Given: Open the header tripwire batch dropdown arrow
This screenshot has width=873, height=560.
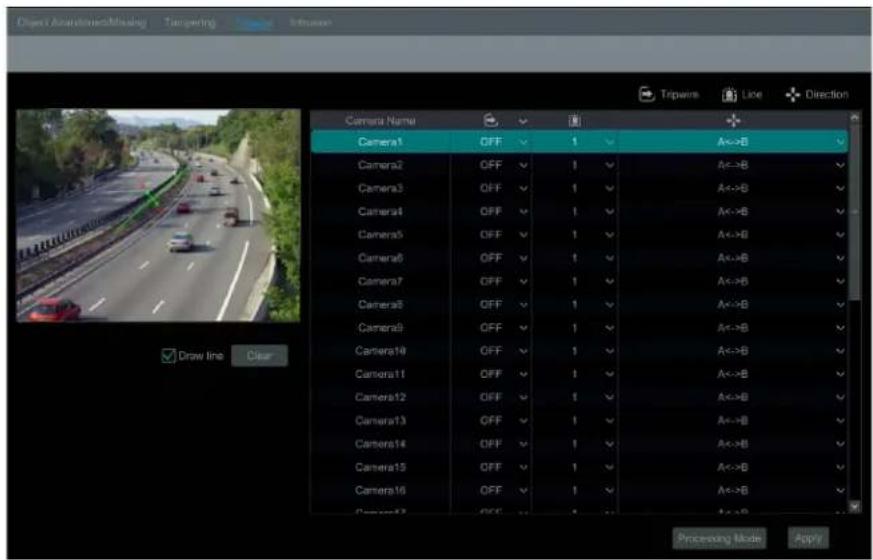Looking at the screenshot, I should coord(523,121).
